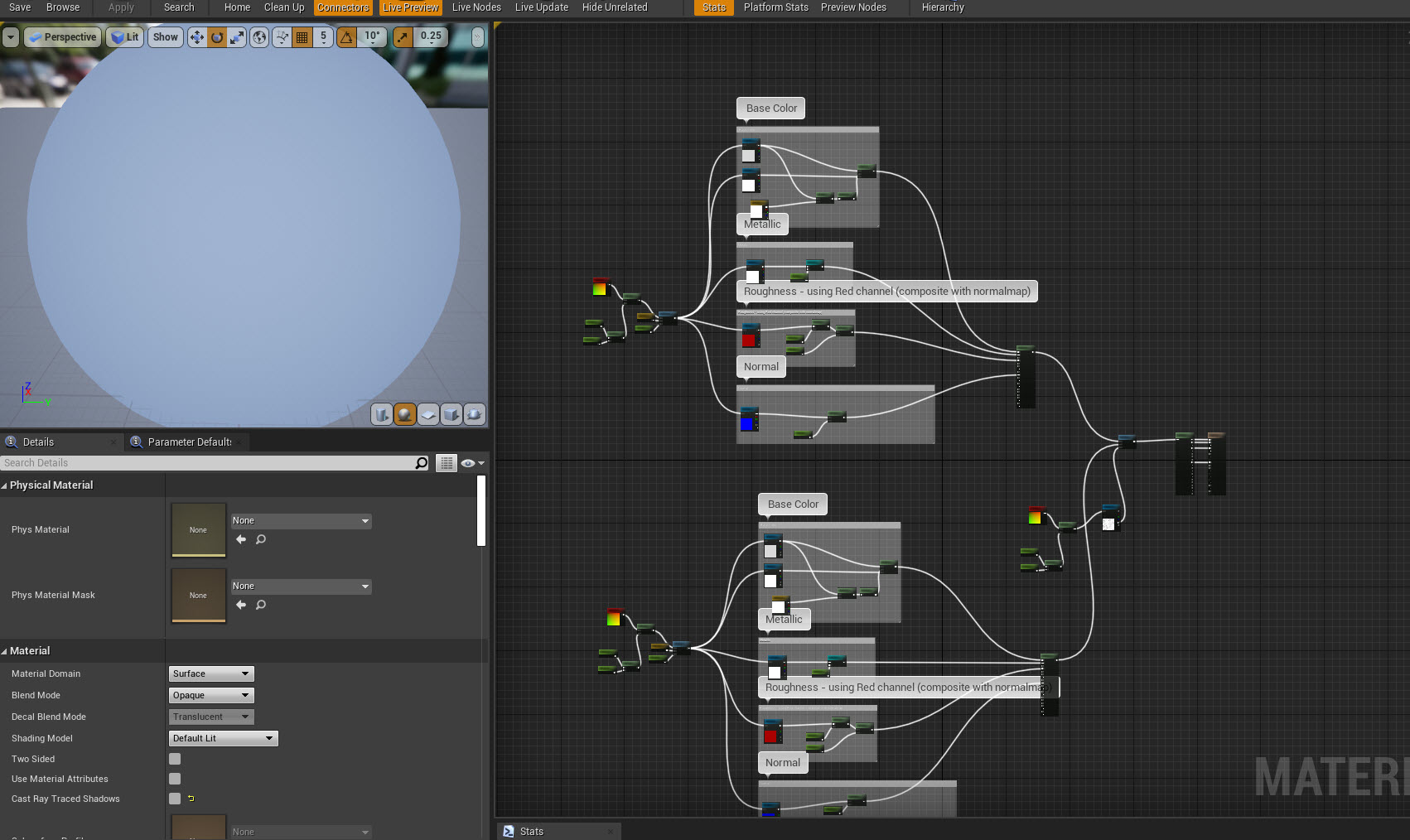Open viewport options dropdown arrow
The height and width of the screenshot is (840, 1410).
11,37
